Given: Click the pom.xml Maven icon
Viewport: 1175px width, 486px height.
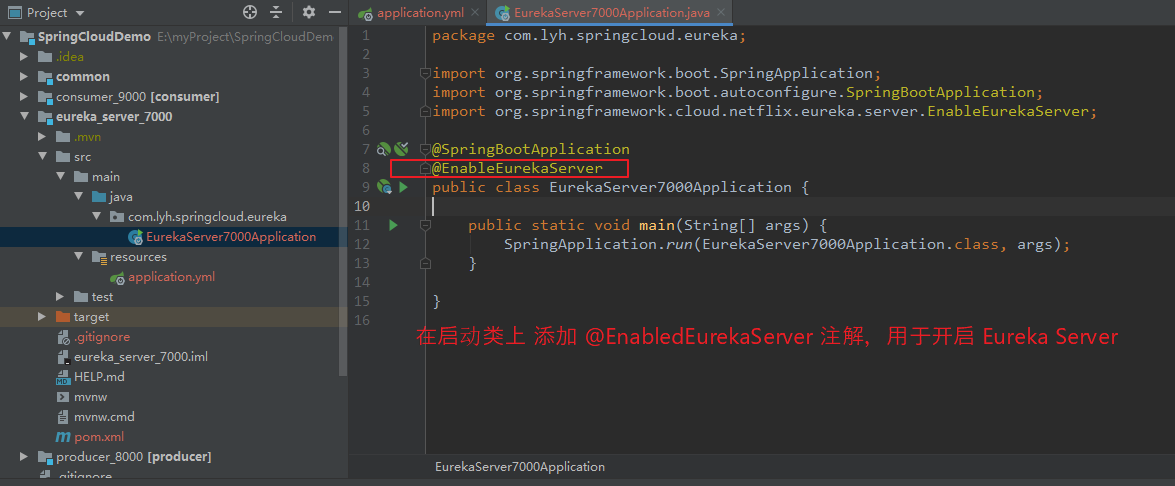Looking at the screenshot, I should [x=63, y=437].
